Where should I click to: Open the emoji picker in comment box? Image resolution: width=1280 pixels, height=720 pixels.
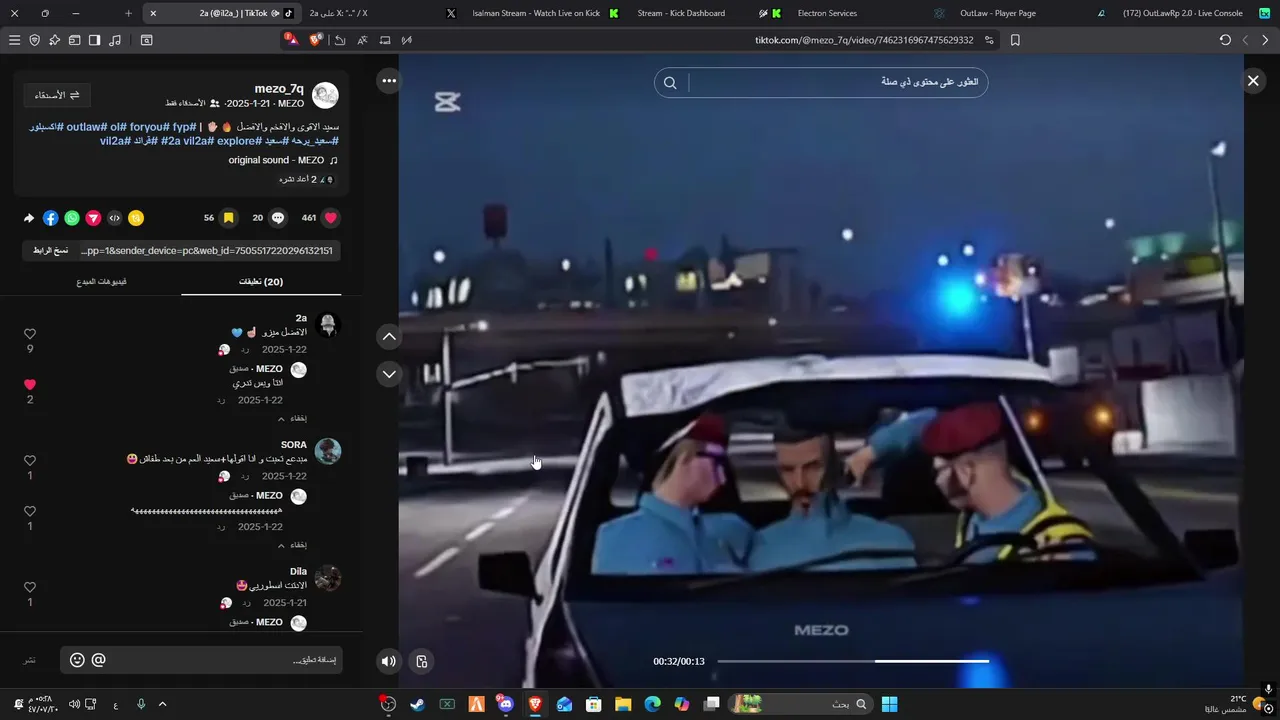77,660
